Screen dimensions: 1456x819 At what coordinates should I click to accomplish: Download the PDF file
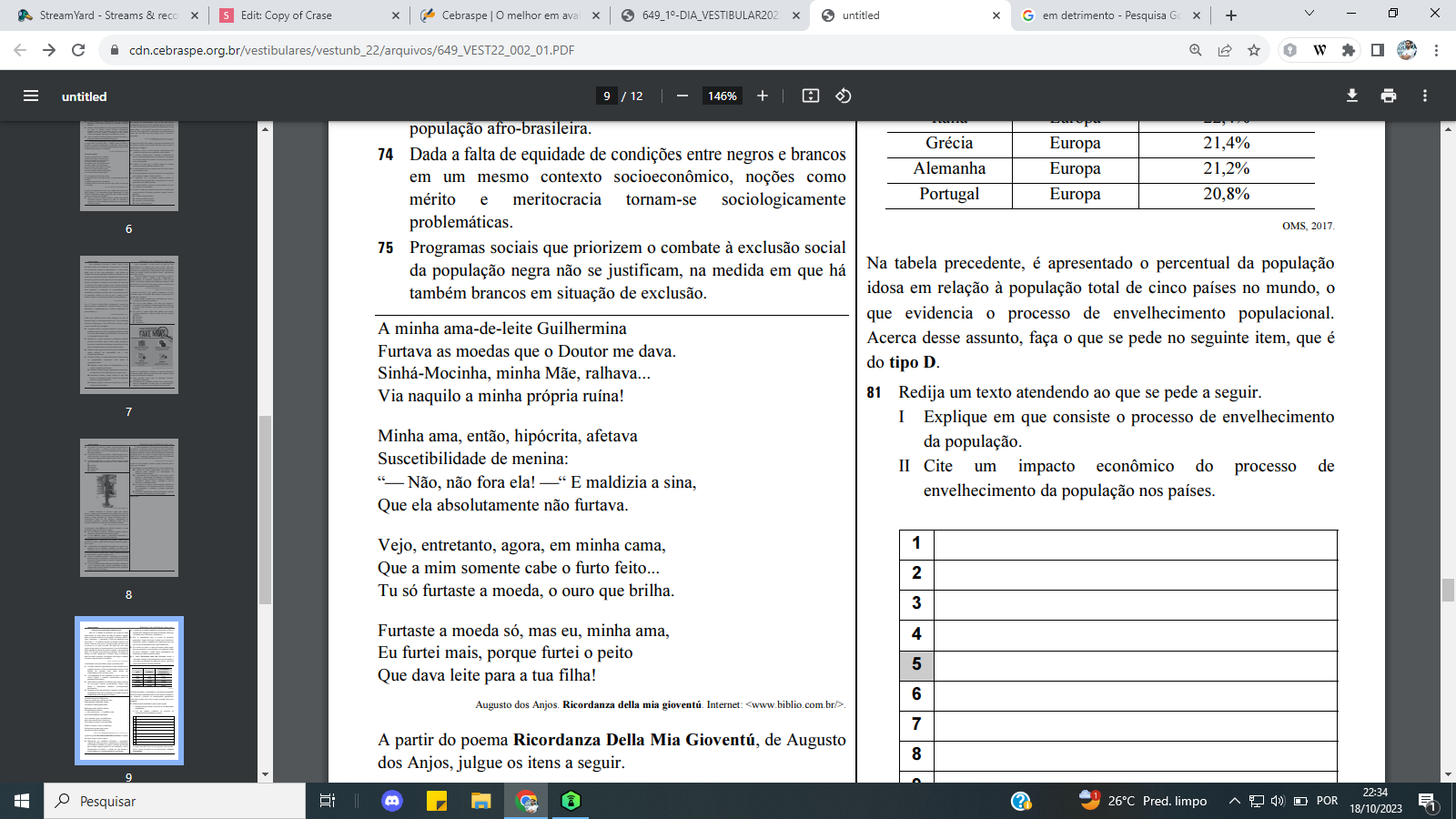point(1352,96)
